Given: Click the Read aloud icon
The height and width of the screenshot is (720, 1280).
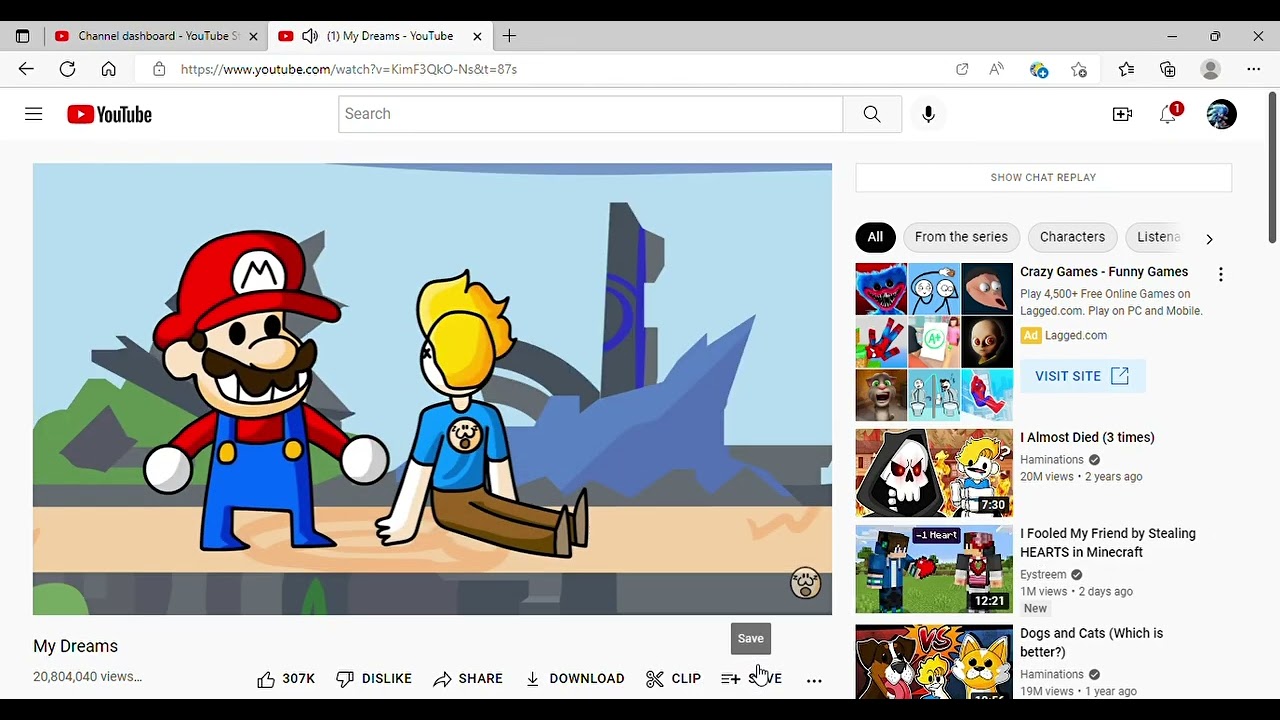Looking at the screenshot, I should [996, 69].
